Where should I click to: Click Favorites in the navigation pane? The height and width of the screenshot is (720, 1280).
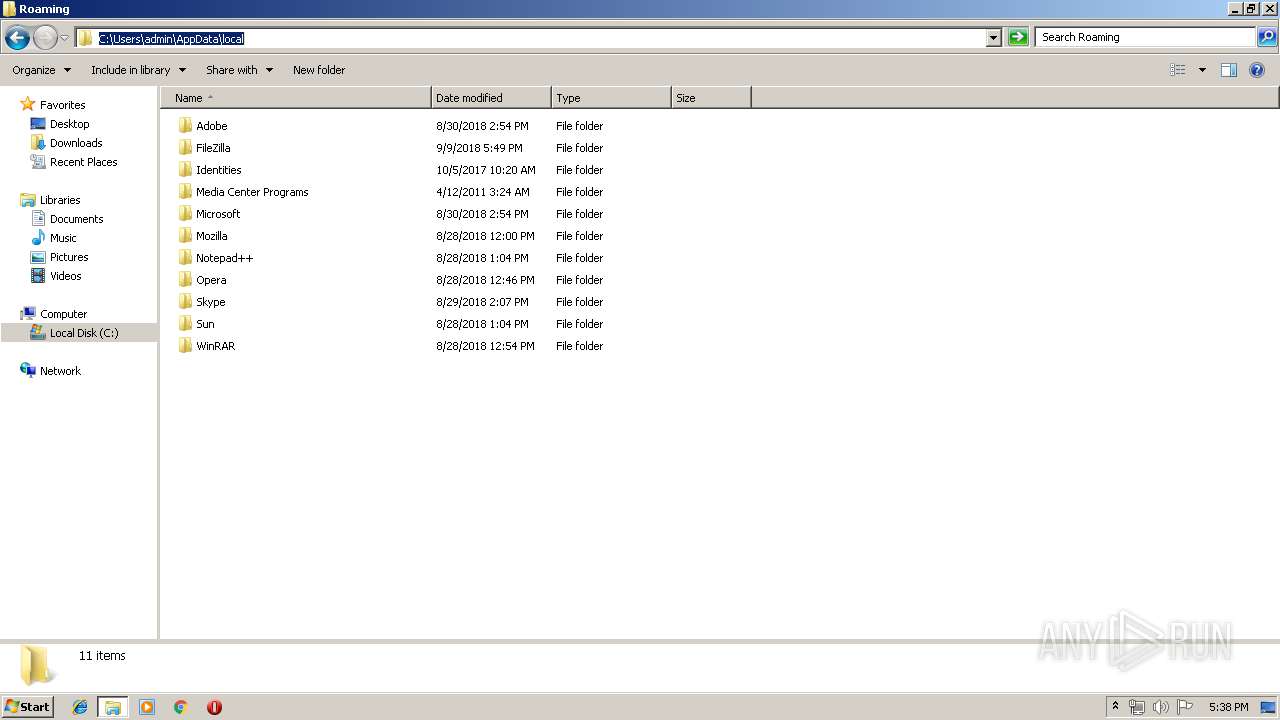62,105
